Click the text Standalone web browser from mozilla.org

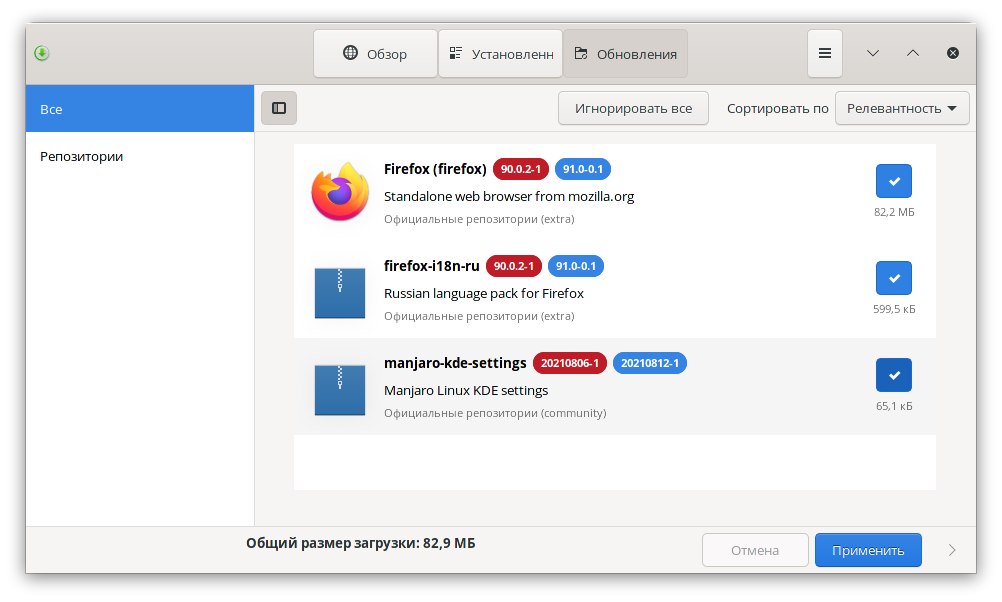tap(509, 196)
